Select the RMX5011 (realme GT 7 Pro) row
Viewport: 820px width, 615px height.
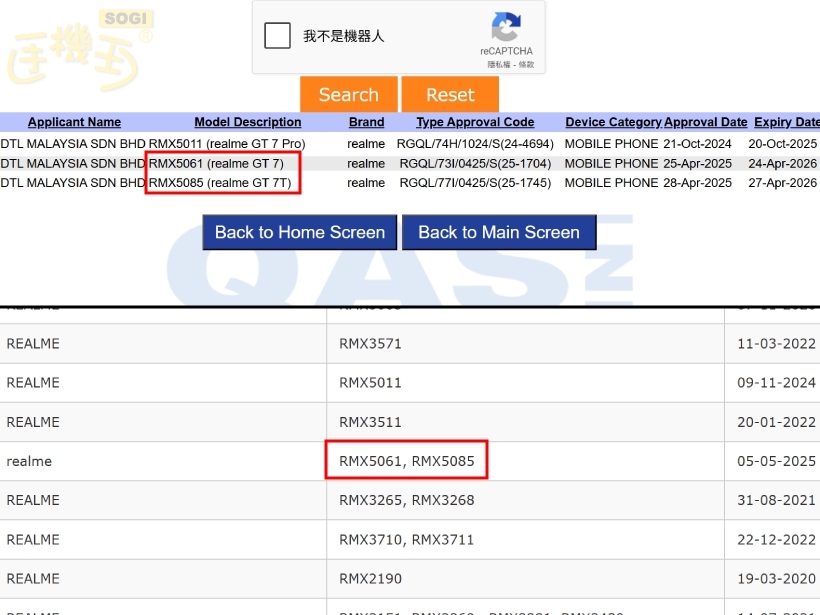pos(227,144)
